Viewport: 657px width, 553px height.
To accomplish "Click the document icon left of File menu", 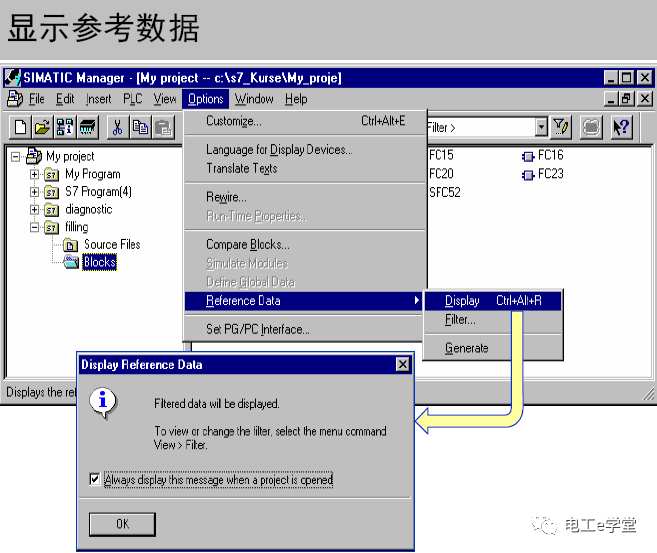I will click(15, 99).
